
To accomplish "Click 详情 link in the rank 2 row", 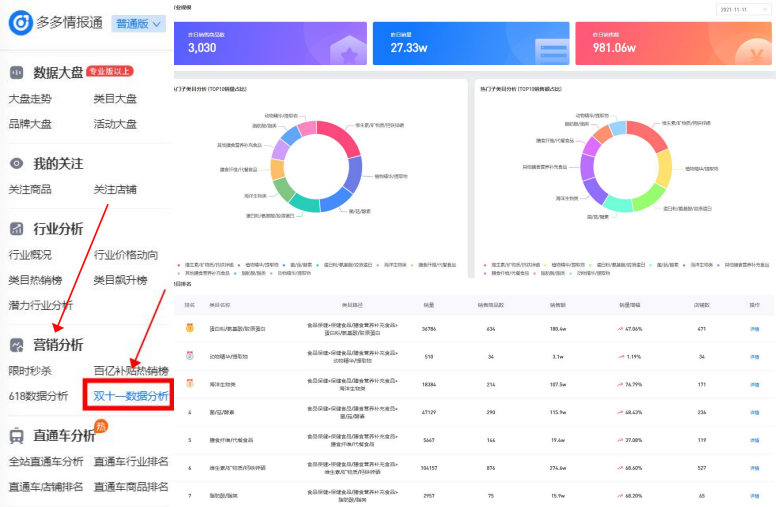I will [x=754, y=356].
